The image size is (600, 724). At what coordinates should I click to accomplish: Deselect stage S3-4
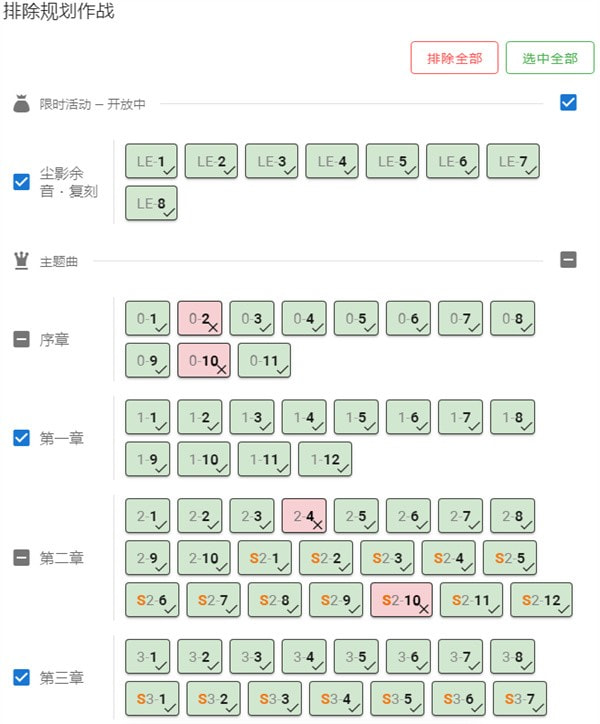pos(335,698)
